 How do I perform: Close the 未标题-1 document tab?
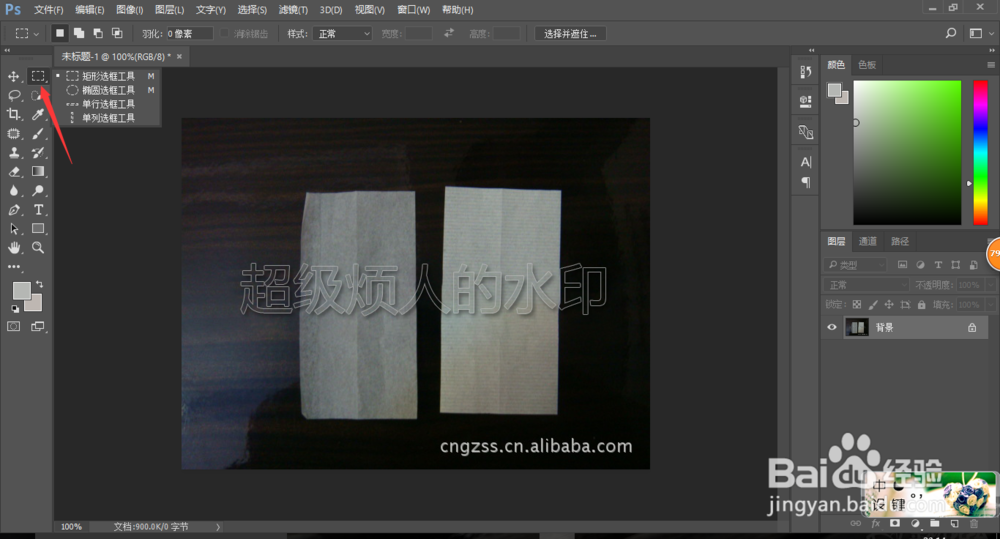[x=179, y=57]
